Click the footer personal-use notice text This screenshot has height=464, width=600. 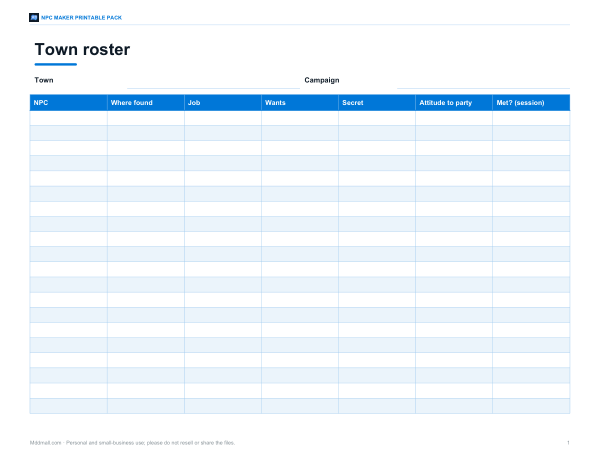click(x=132, y=443)
